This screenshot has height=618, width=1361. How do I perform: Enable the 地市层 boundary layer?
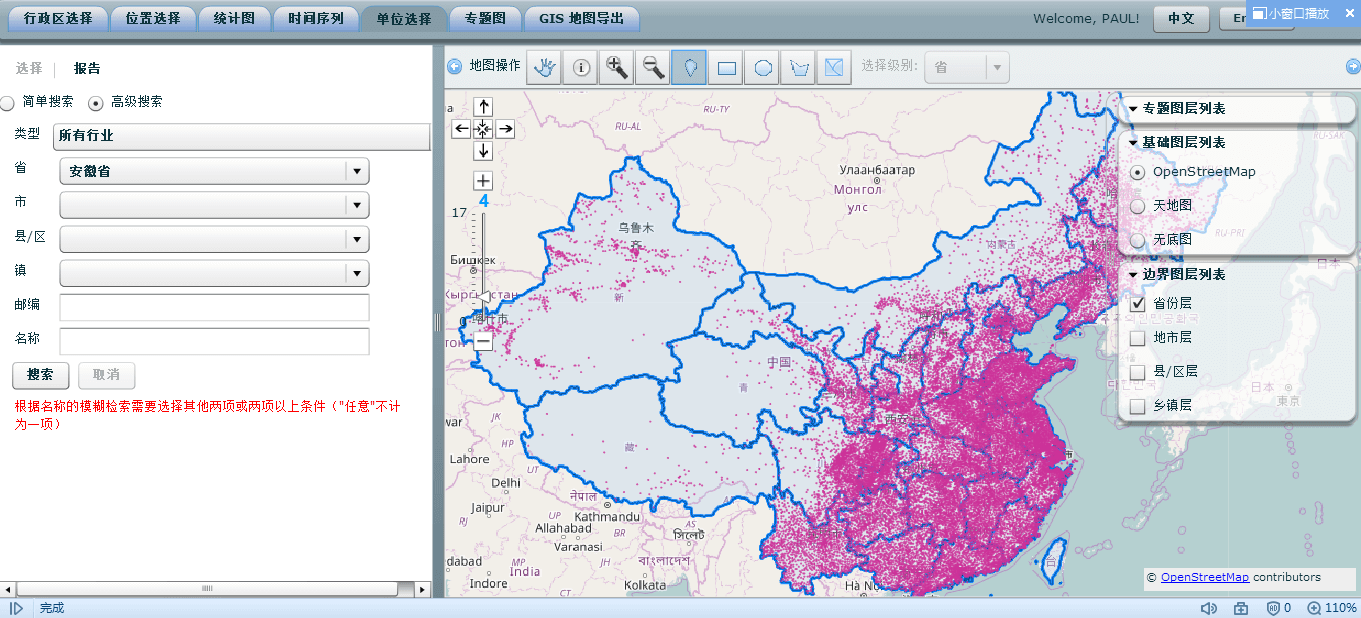point(1137,338)
